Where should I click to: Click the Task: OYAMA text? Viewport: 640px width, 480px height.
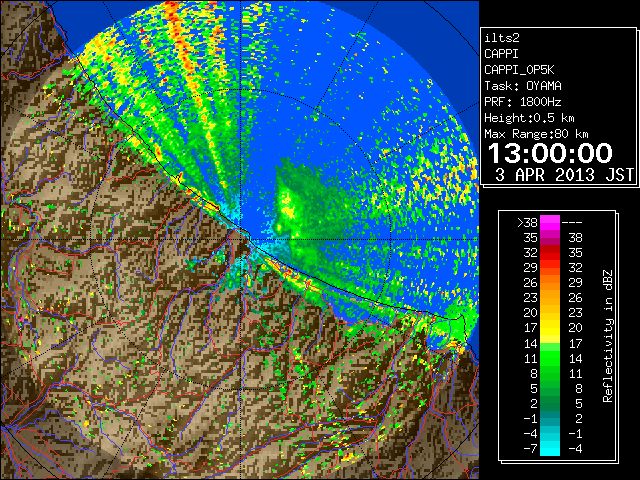tap(523, 86)
